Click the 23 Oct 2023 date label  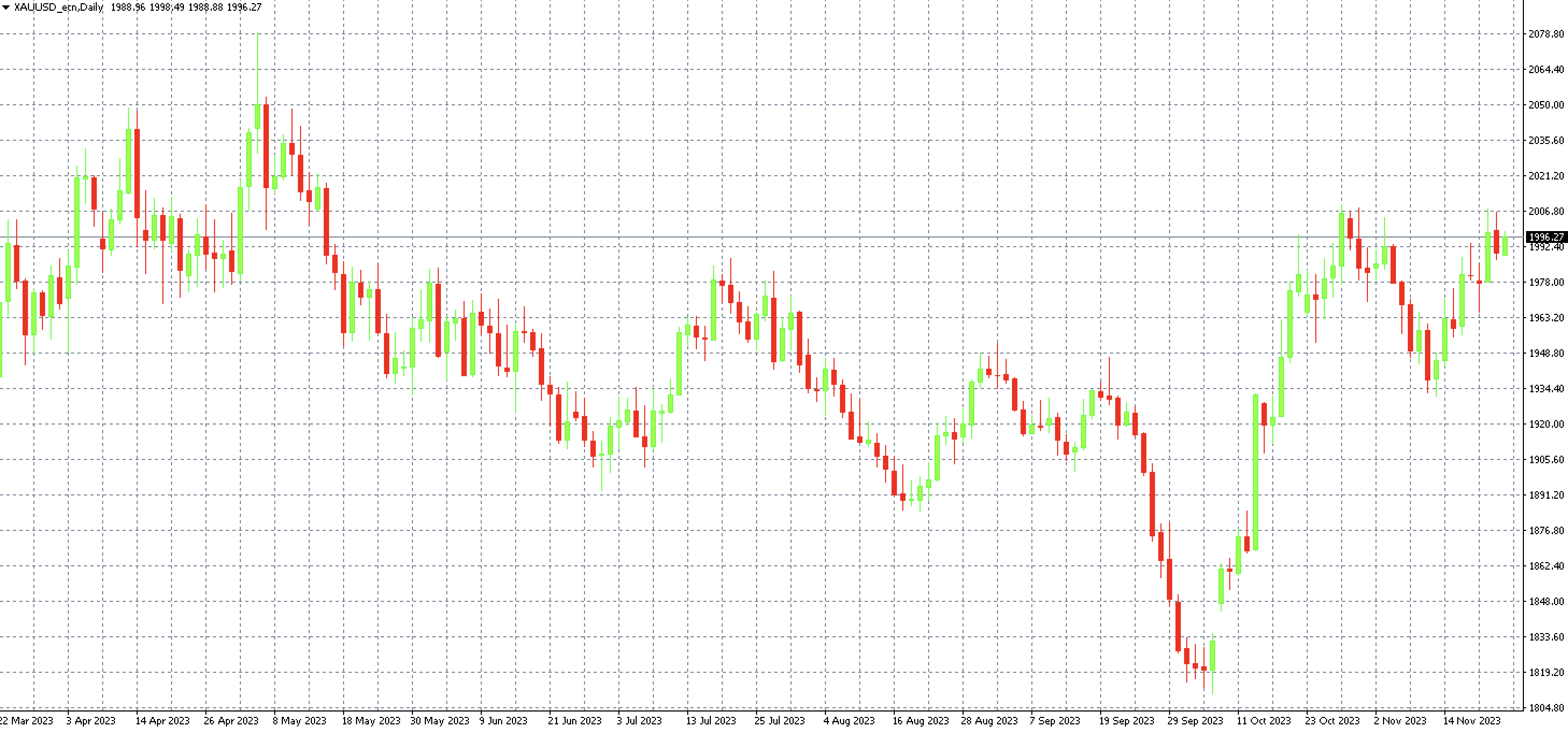click(x=1332, y=721)
